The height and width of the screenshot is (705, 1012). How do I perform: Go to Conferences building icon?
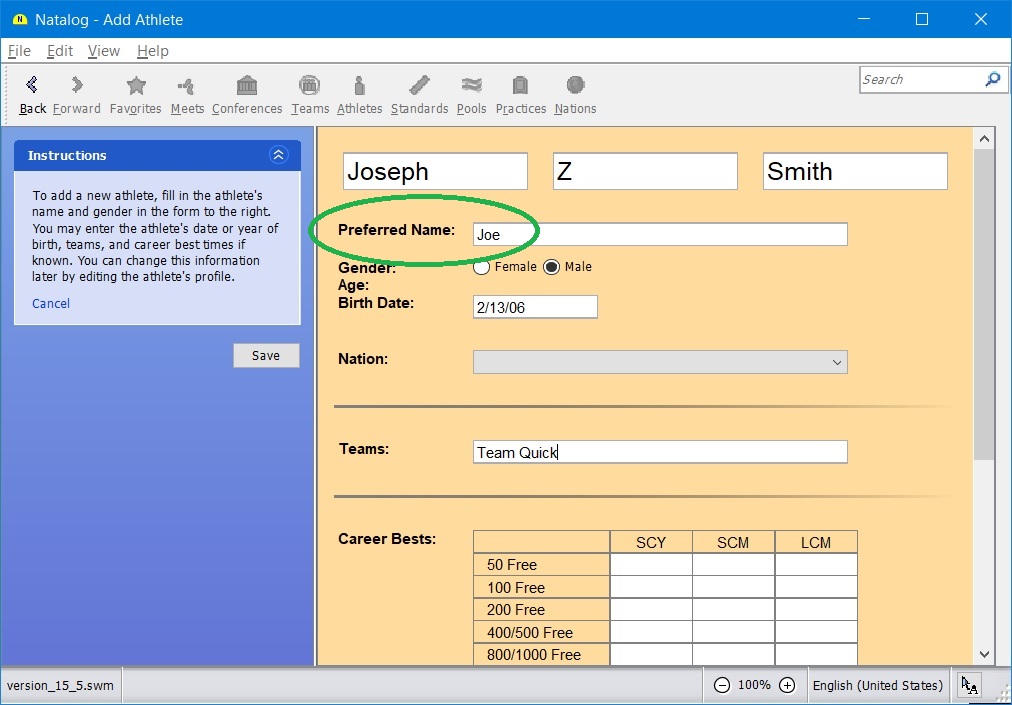click(x=247, y=86)
